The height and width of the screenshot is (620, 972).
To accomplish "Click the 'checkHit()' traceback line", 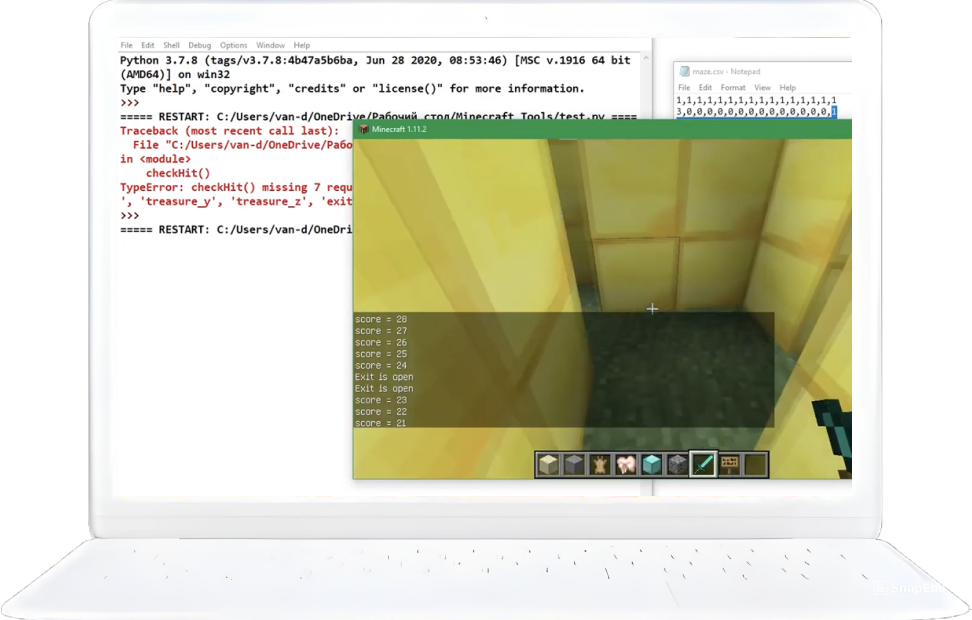I will (178, 173).
